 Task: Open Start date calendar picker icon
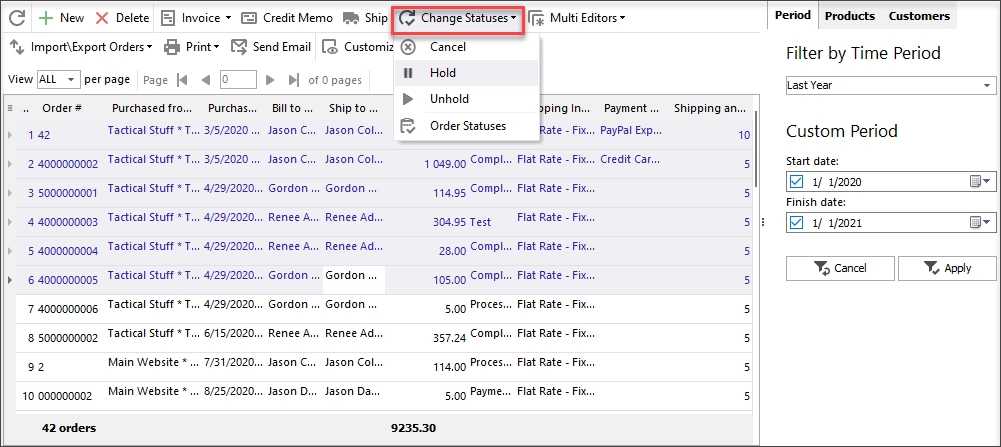pos(979,182)
